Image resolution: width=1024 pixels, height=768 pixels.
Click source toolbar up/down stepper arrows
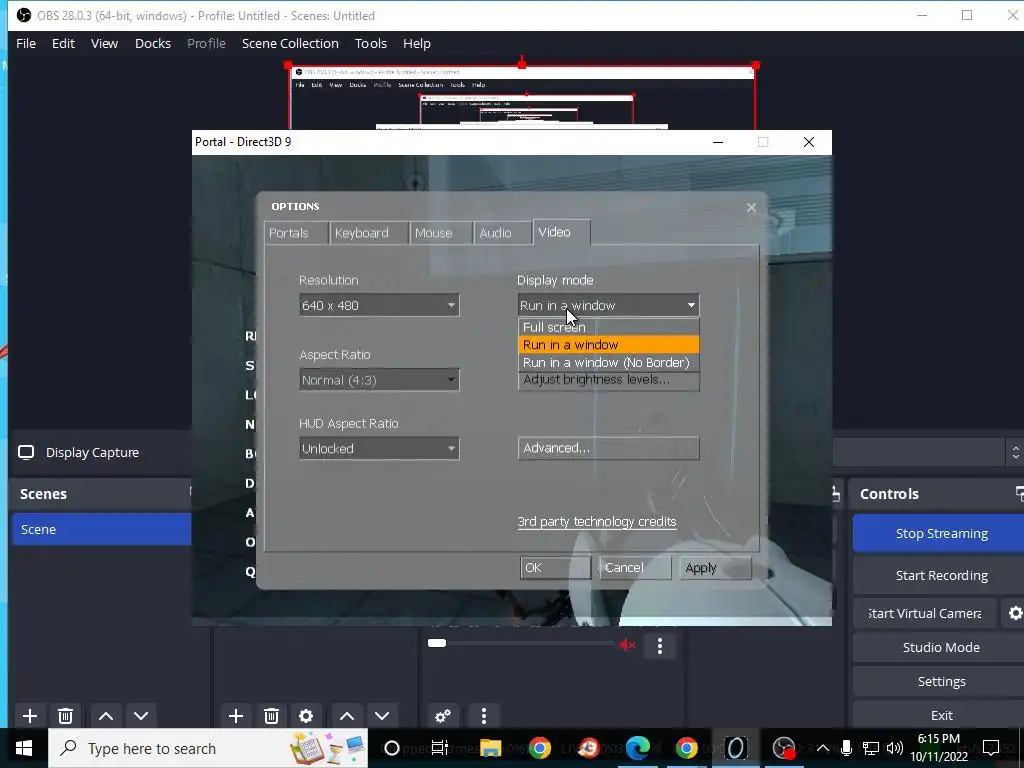click(x=1016, y=453)
